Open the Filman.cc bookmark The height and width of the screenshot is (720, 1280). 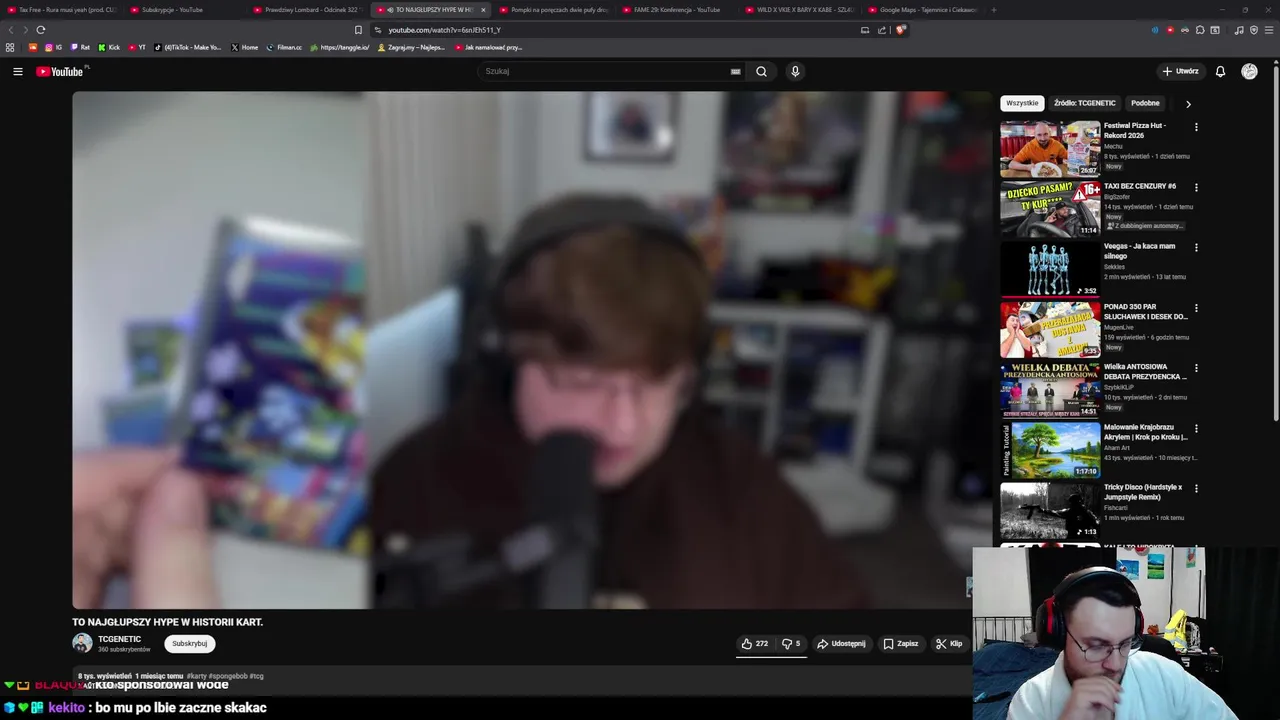point(284,47)
